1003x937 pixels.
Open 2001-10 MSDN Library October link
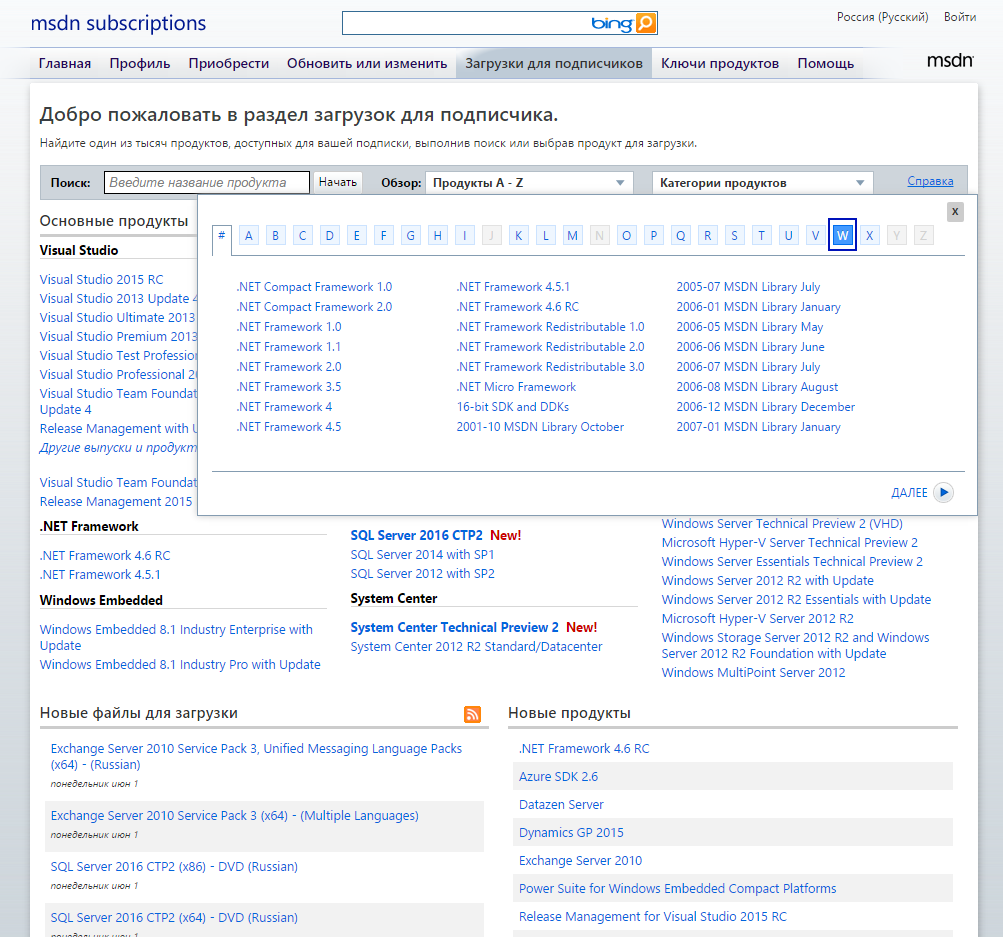click(x=540, y=427)
